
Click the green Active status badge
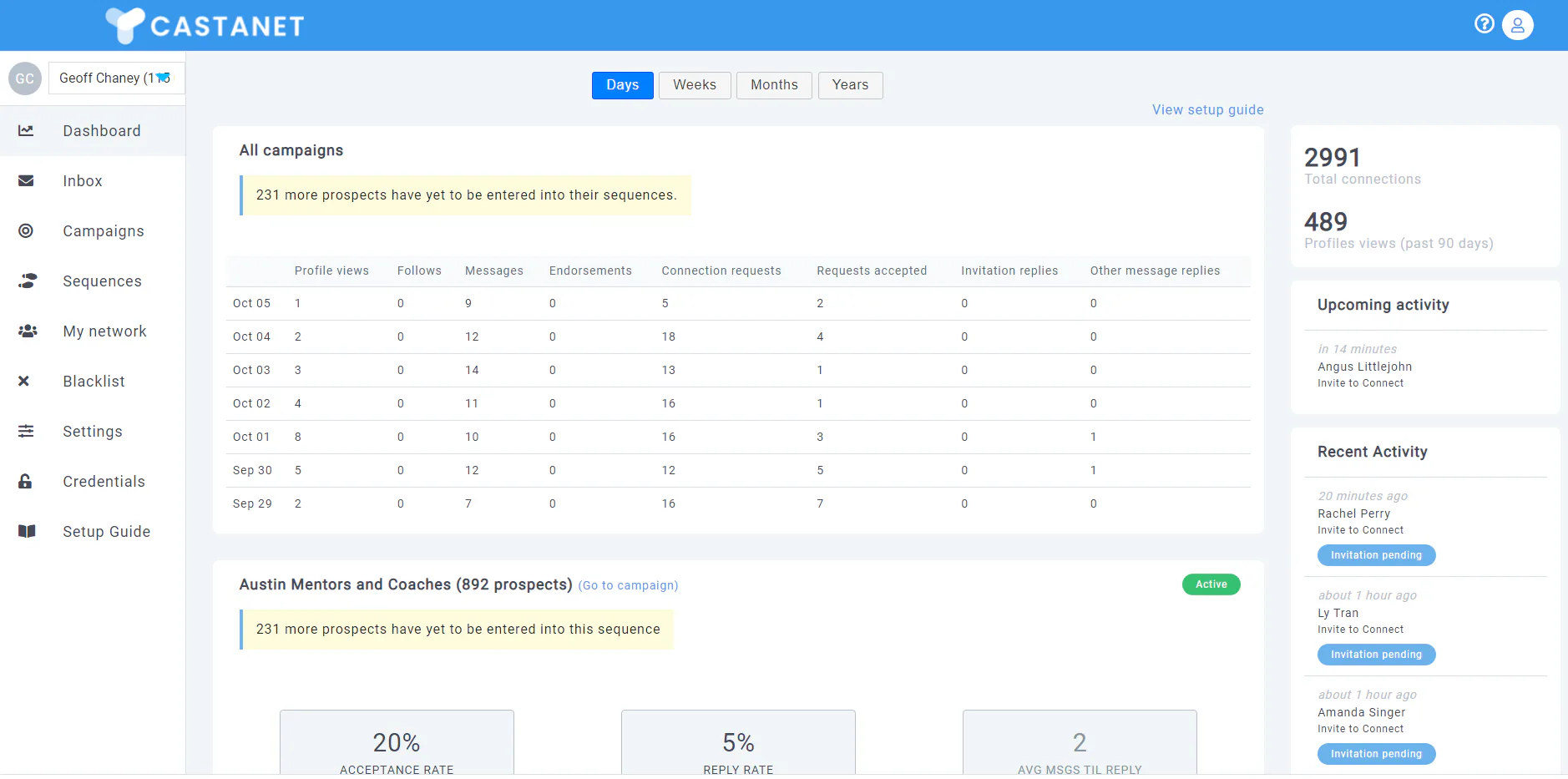(1211, 584)
